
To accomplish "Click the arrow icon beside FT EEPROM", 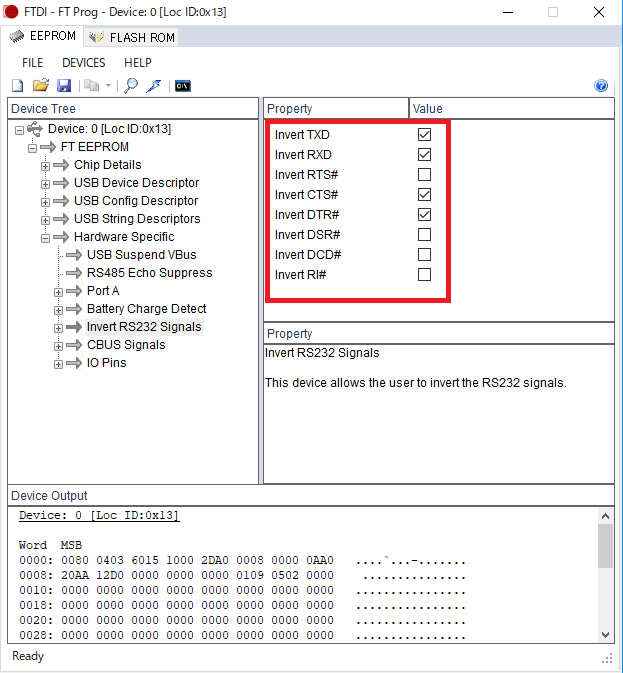I will (48, 147).
